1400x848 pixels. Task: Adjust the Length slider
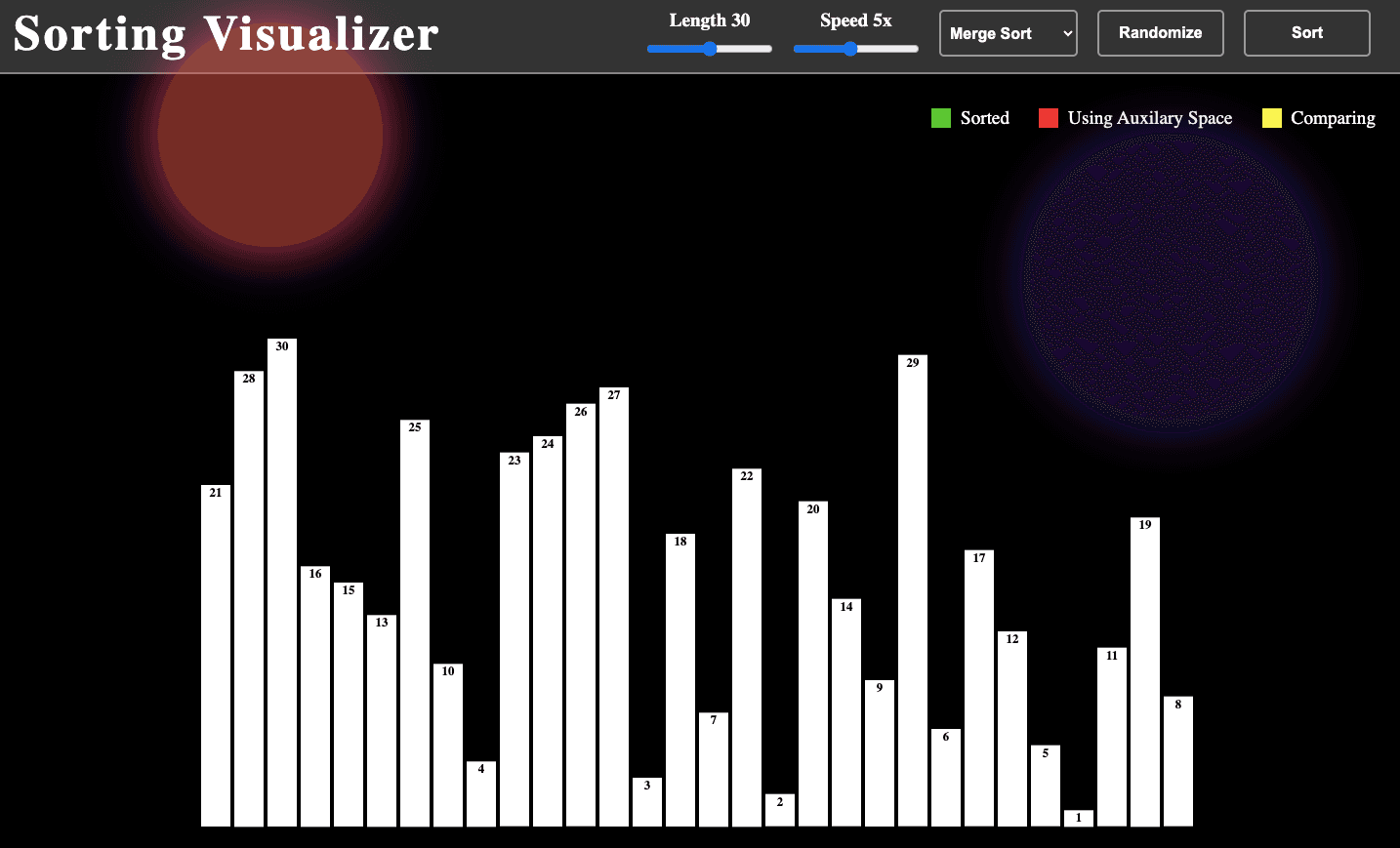click(710, 49)
